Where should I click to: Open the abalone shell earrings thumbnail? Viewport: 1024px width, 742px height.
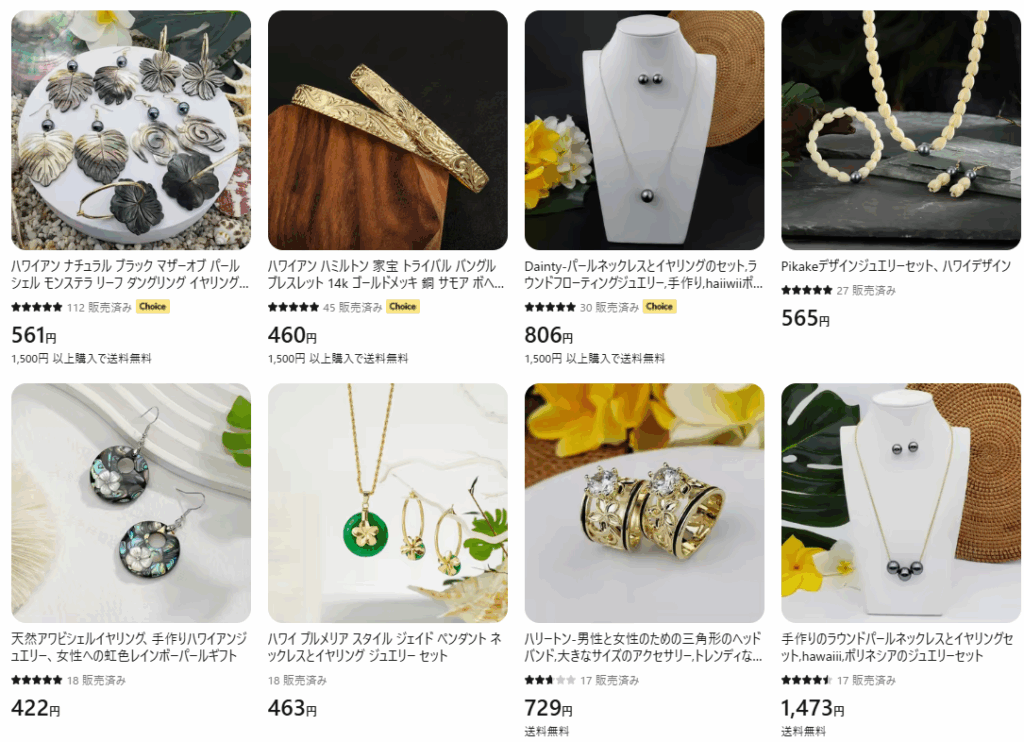point(131,503)
